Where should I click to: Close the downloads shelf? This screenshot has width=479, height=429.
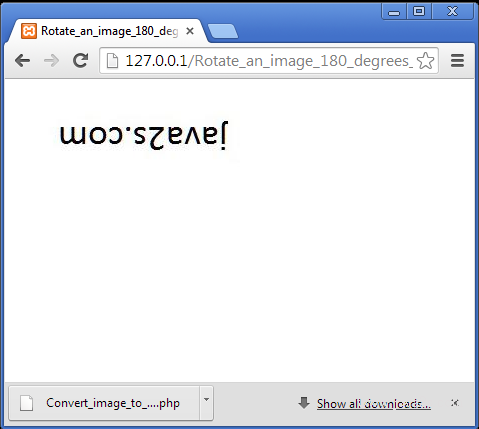tap(455, 403)
